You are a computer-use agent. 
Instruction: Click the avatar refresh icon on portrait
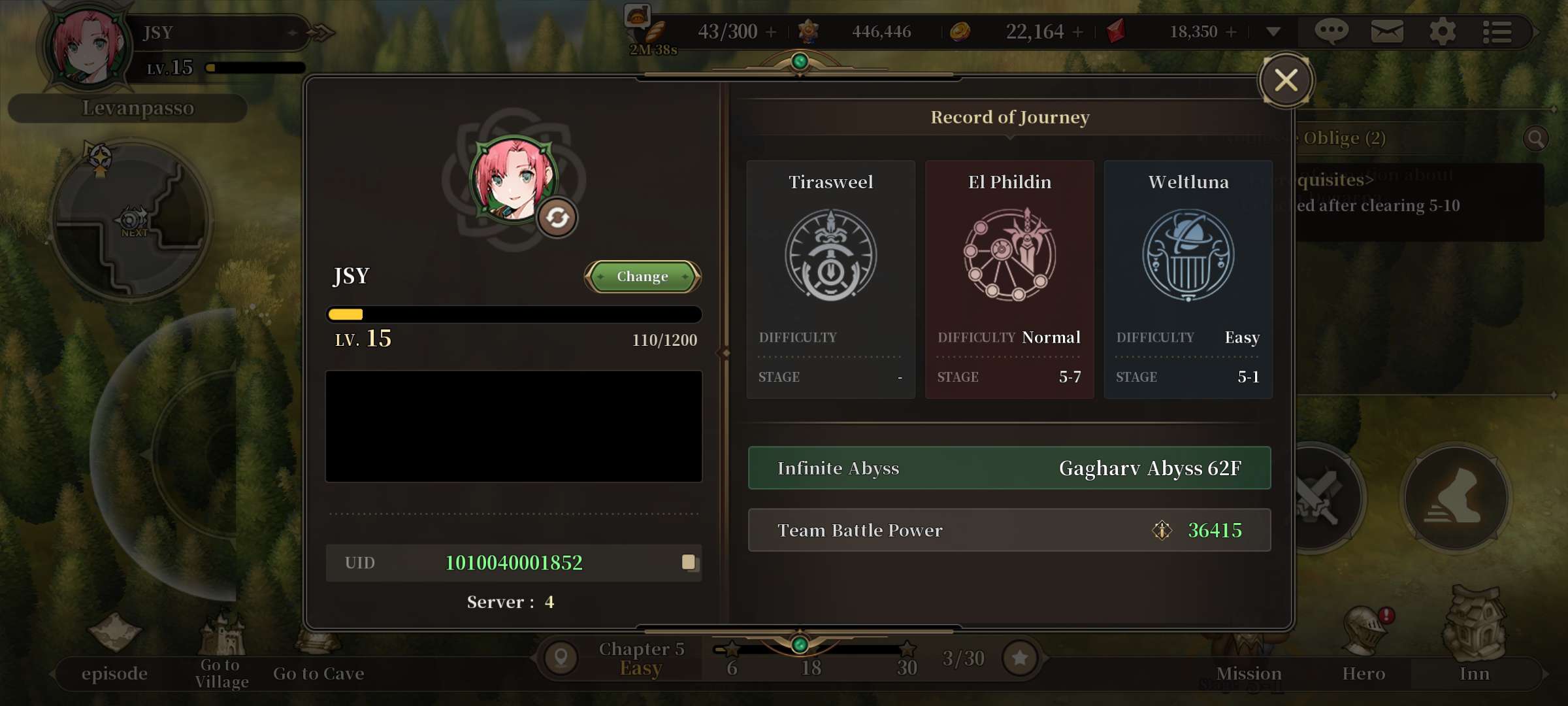point(557,218)
